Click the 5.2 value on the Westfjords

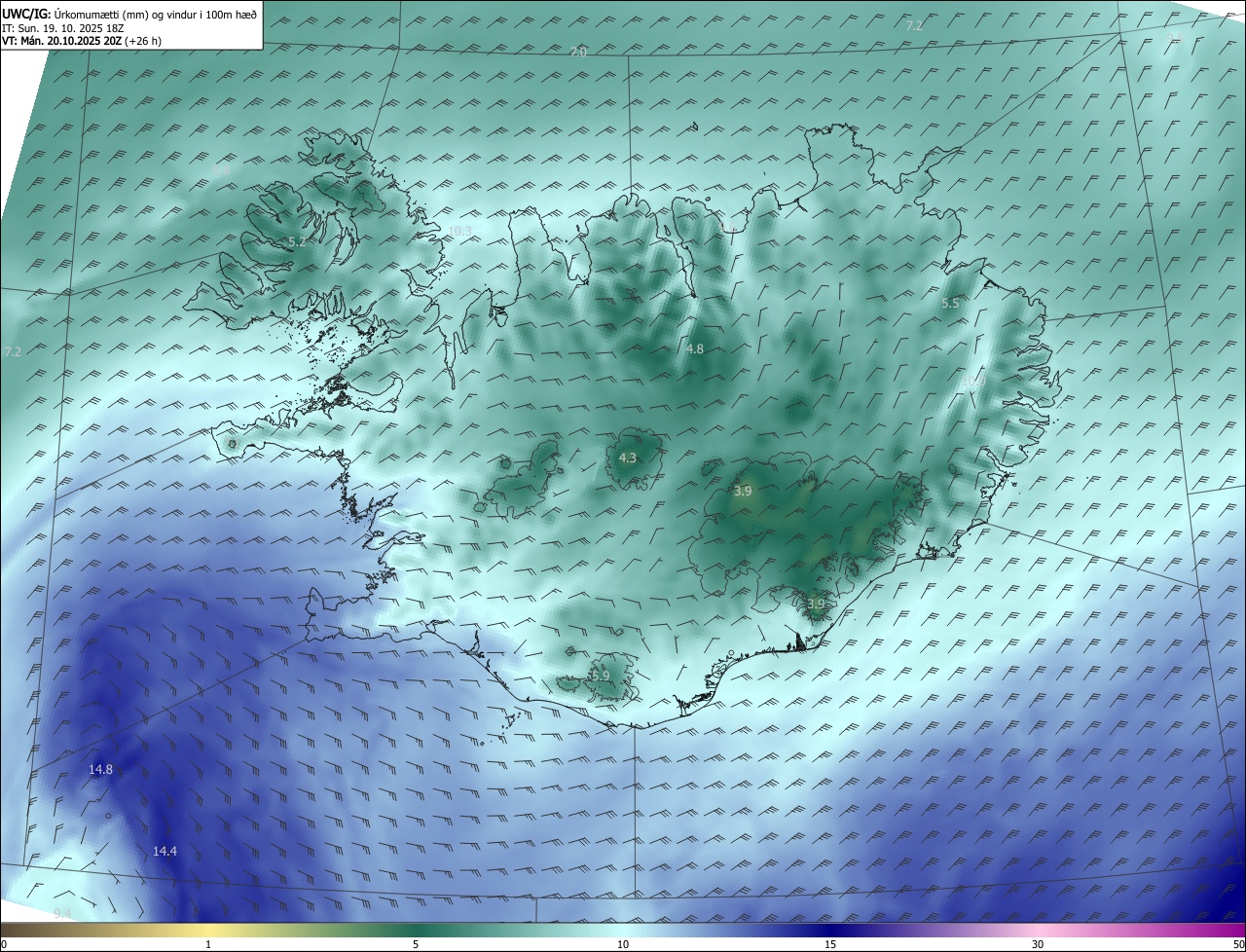tap(297, 241)
